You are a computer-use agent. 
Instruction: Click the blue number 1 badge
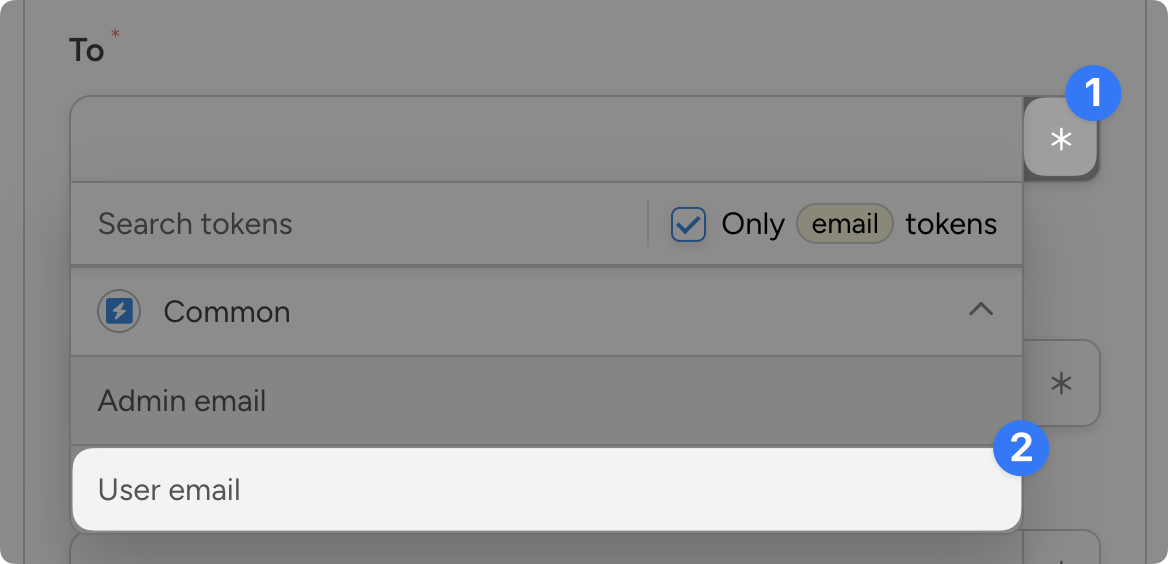[x=1093, y=94]
